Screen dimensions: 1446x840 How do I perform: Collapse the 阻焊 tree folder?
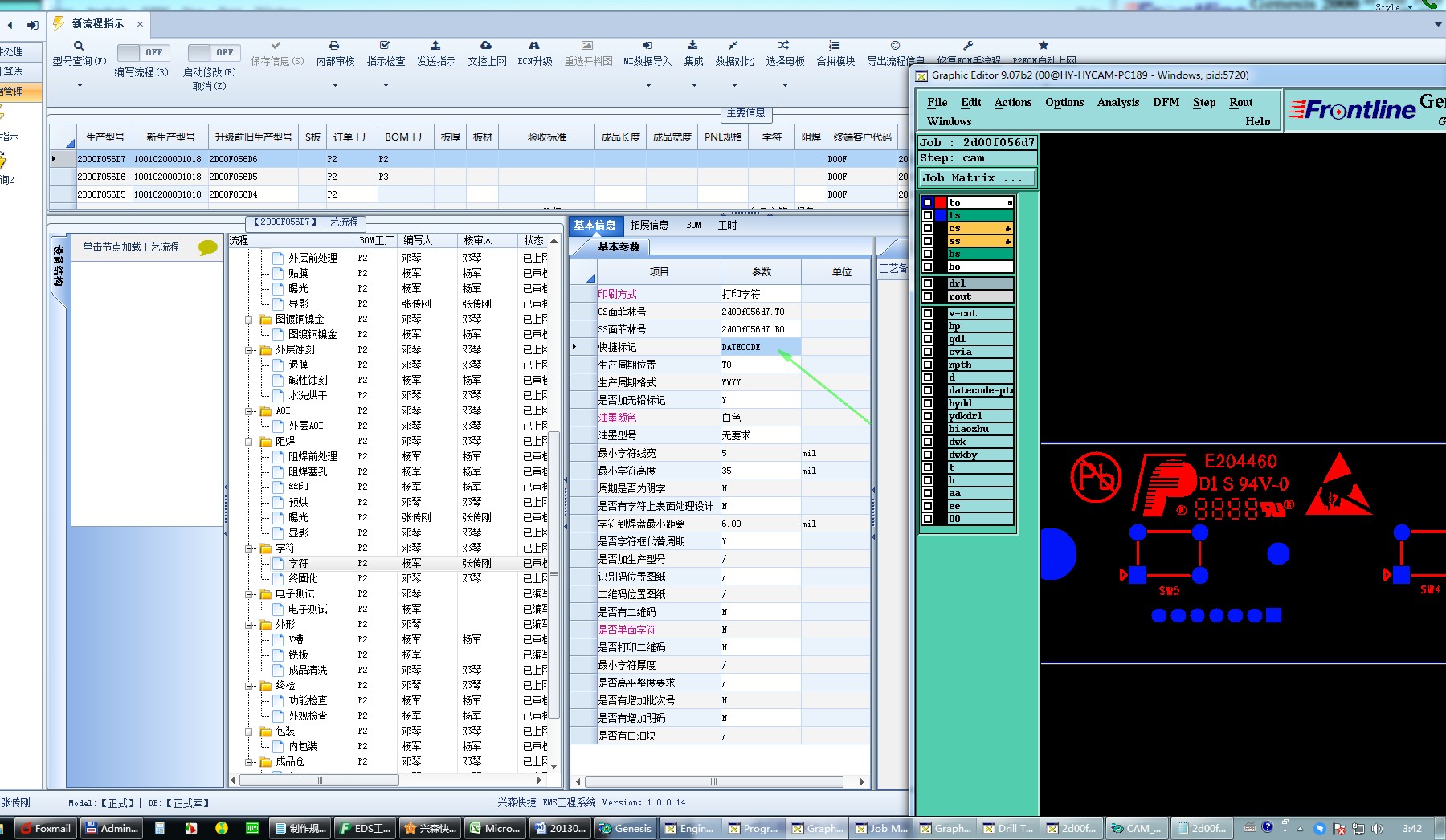[x=250, y=442]
